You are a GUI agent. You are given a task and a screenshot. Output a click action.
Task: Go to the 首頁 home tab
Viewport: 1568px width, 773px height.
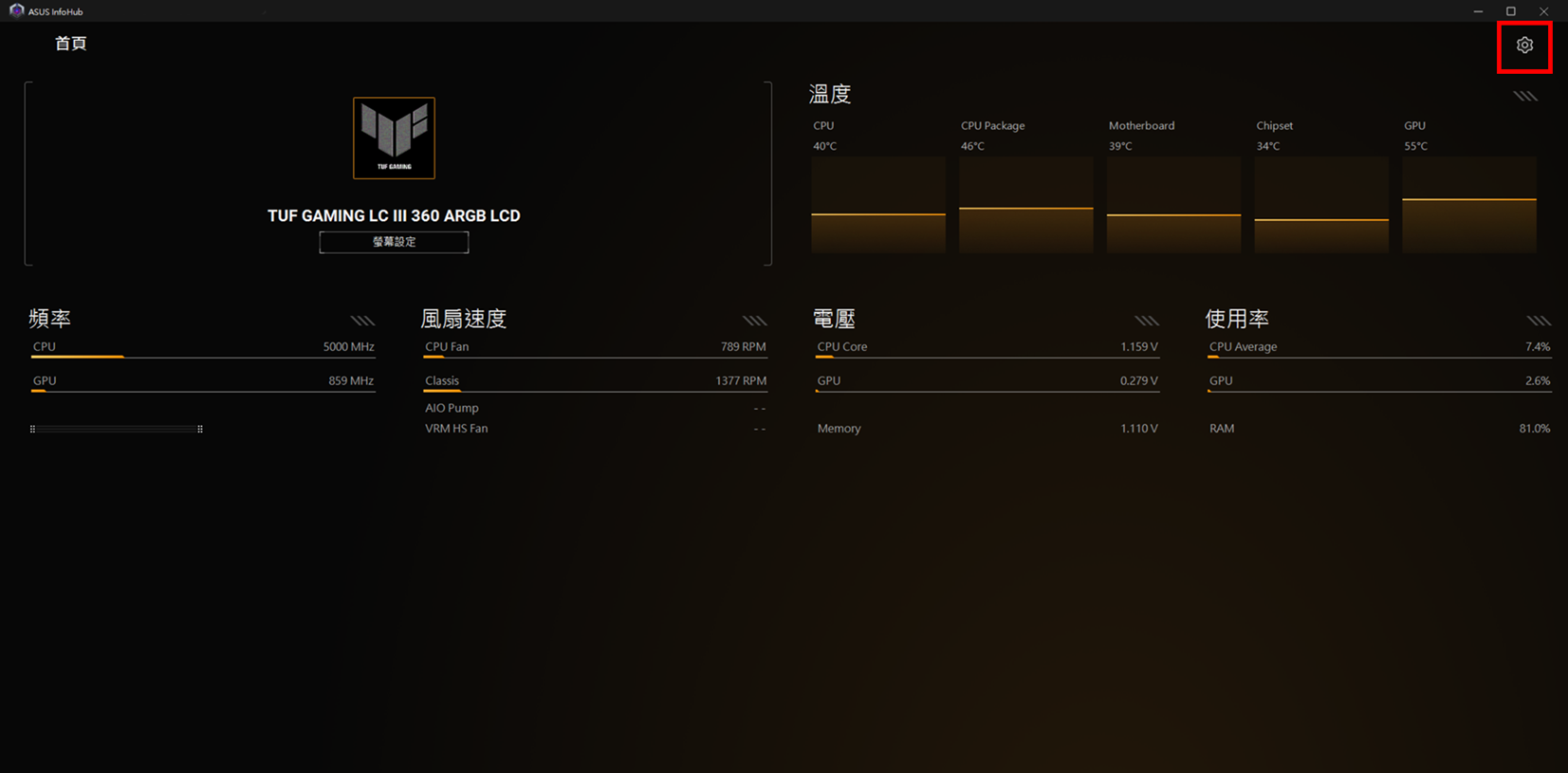click(71, 44)
